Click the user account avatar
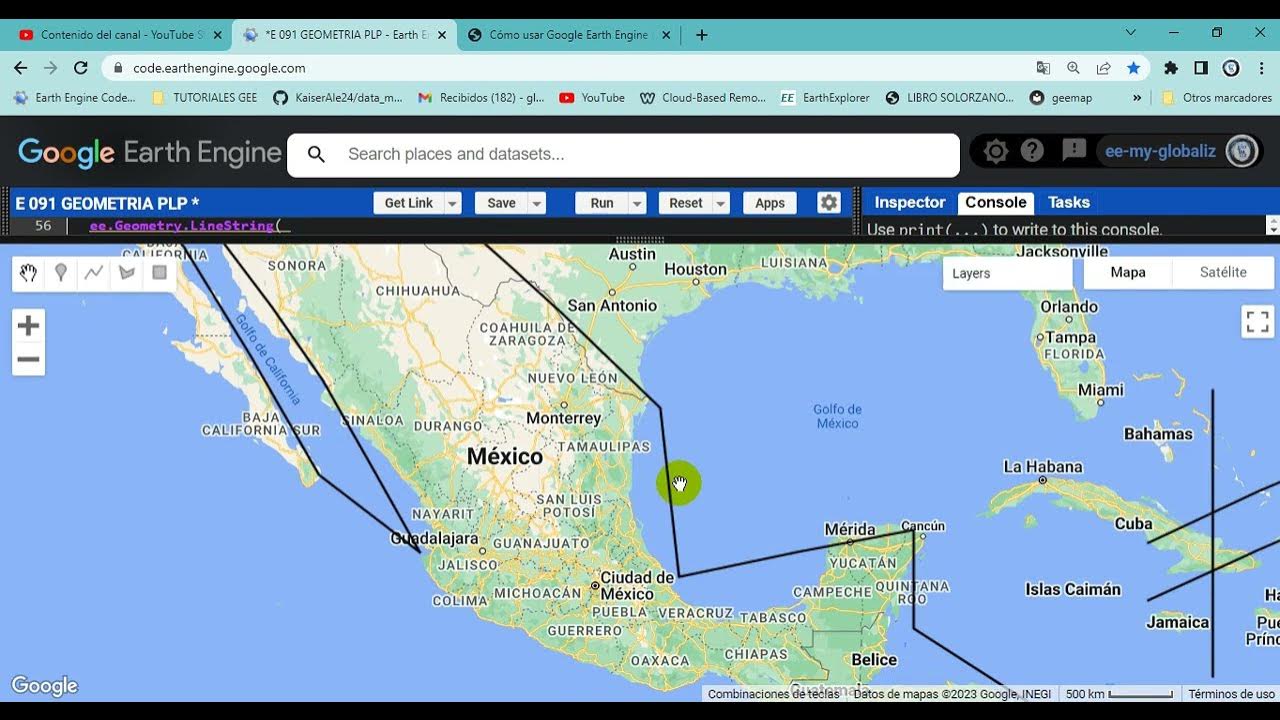This screenshot has height=720, width=1280. point(1241,151)
